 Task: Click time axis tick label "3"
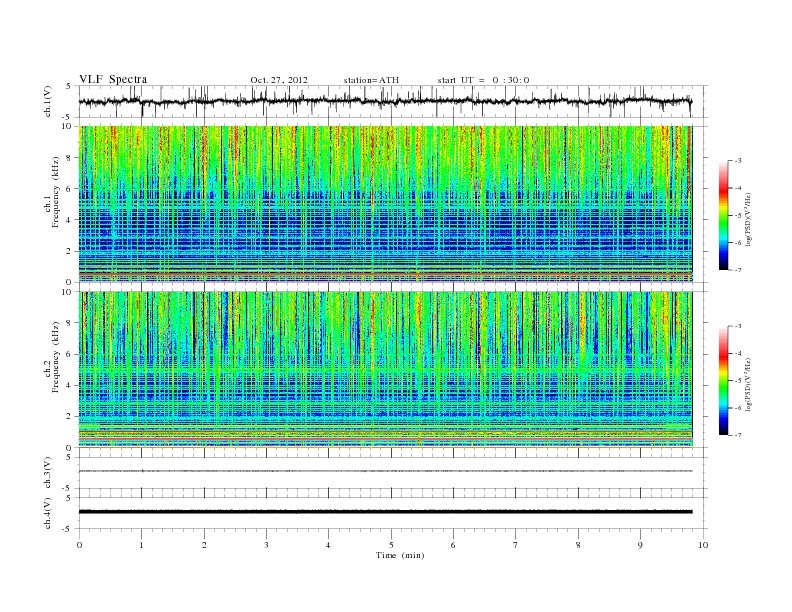click(x=266, y=545)
